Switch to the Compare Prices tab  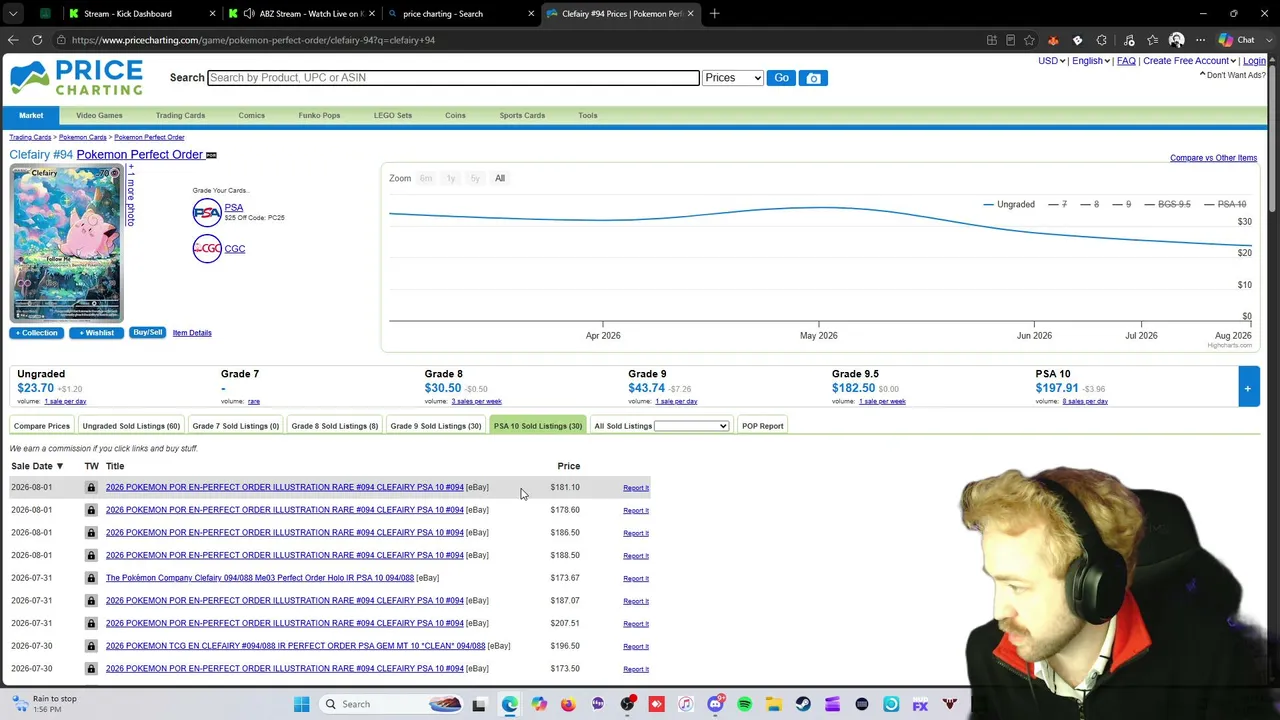[x=42, y=426]
